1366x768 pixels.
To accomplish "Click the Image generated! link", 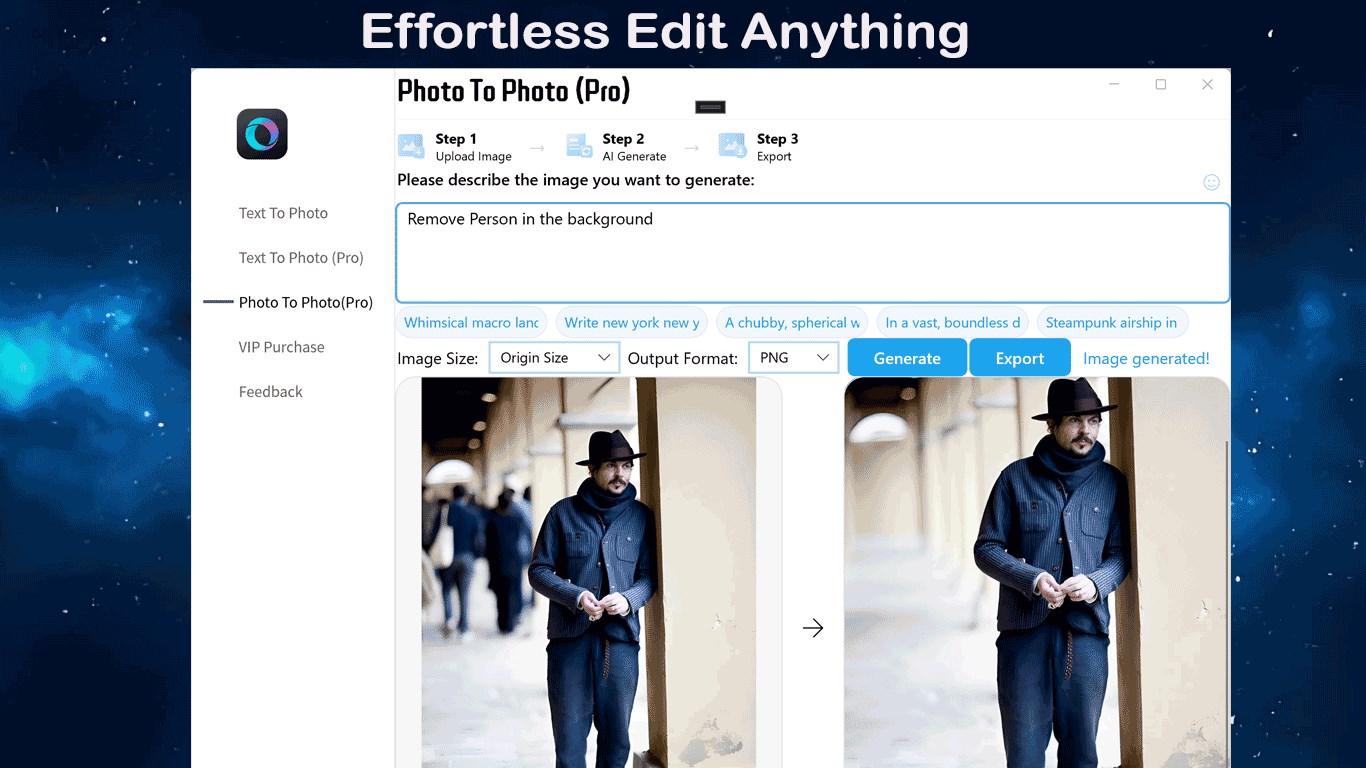I will tap(1146, 357).
